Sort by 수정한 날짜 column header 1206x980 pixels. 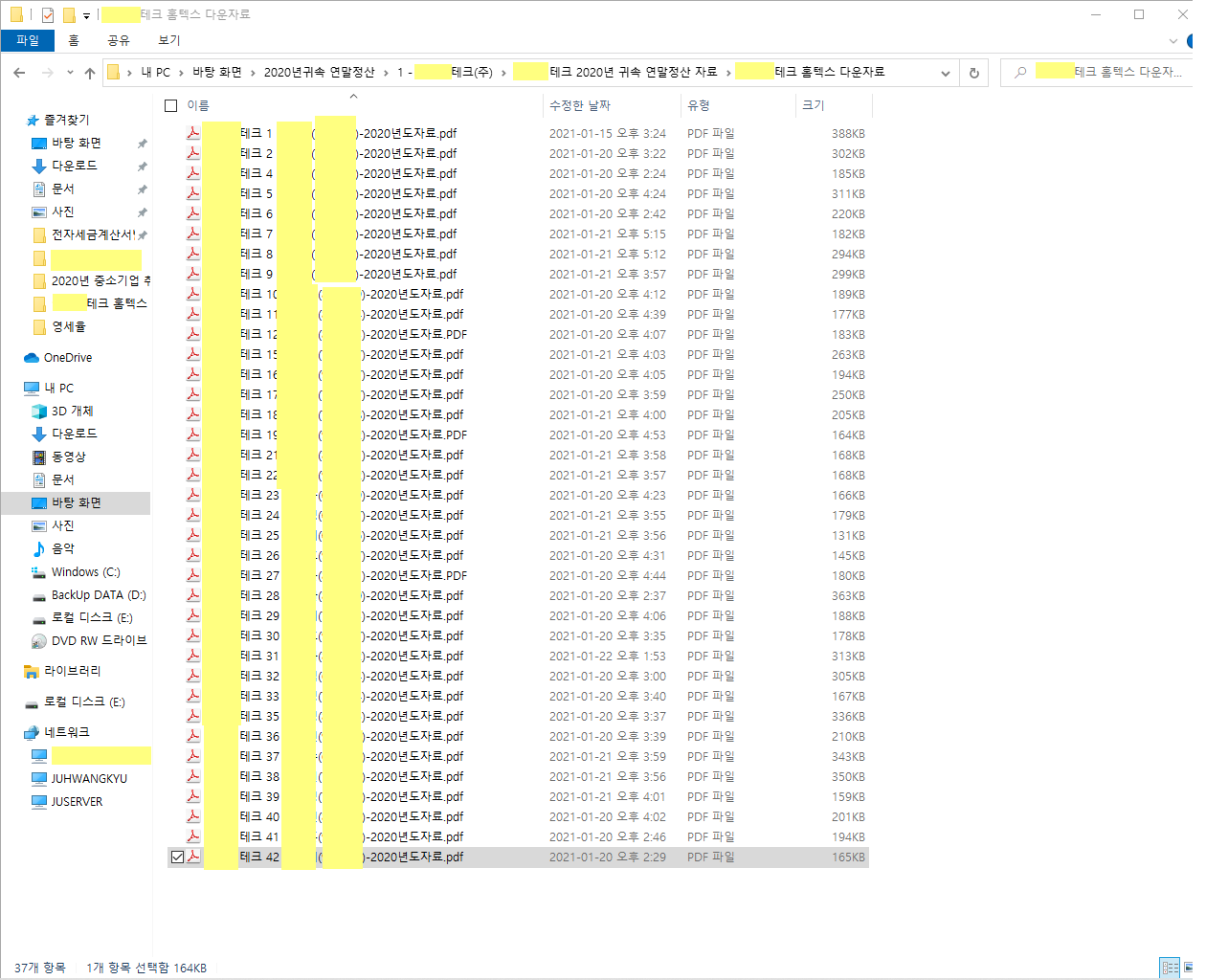580,106
